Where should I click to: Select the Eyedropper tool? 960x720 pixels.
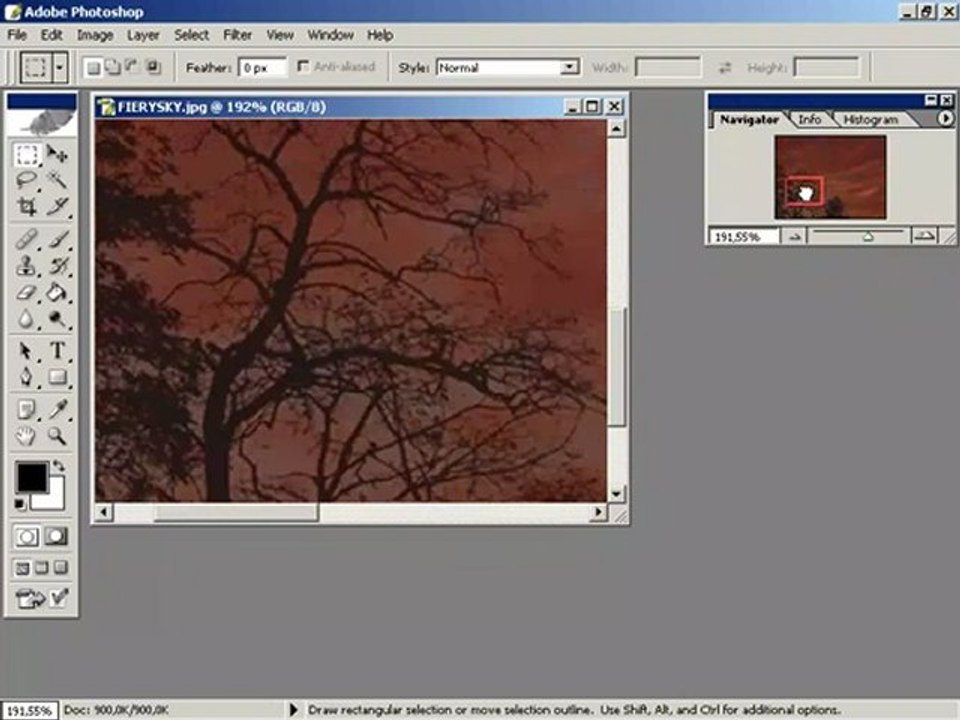57,410
